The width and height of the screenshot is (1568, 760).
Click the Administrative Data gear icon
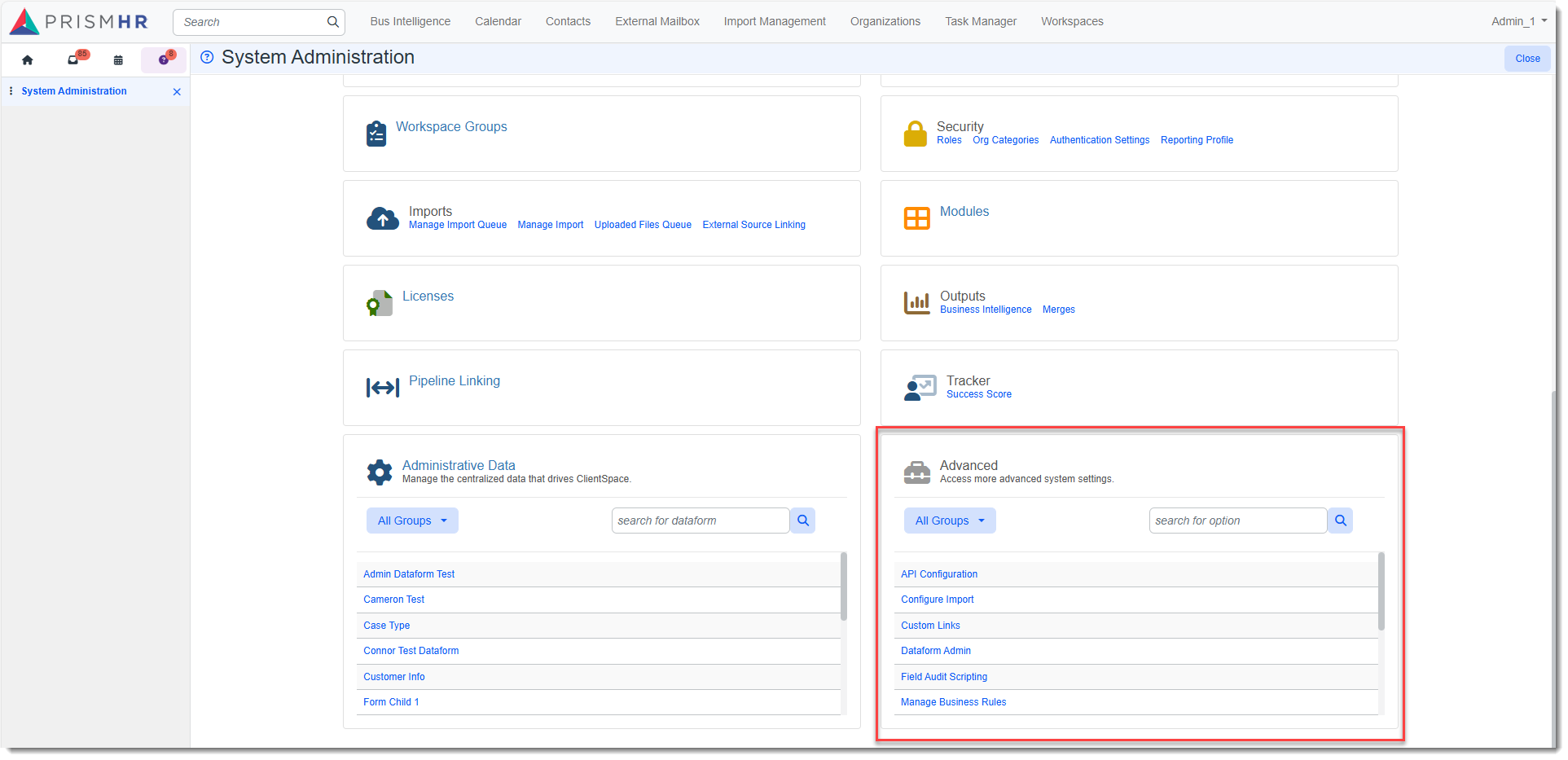tap(379, 472)
